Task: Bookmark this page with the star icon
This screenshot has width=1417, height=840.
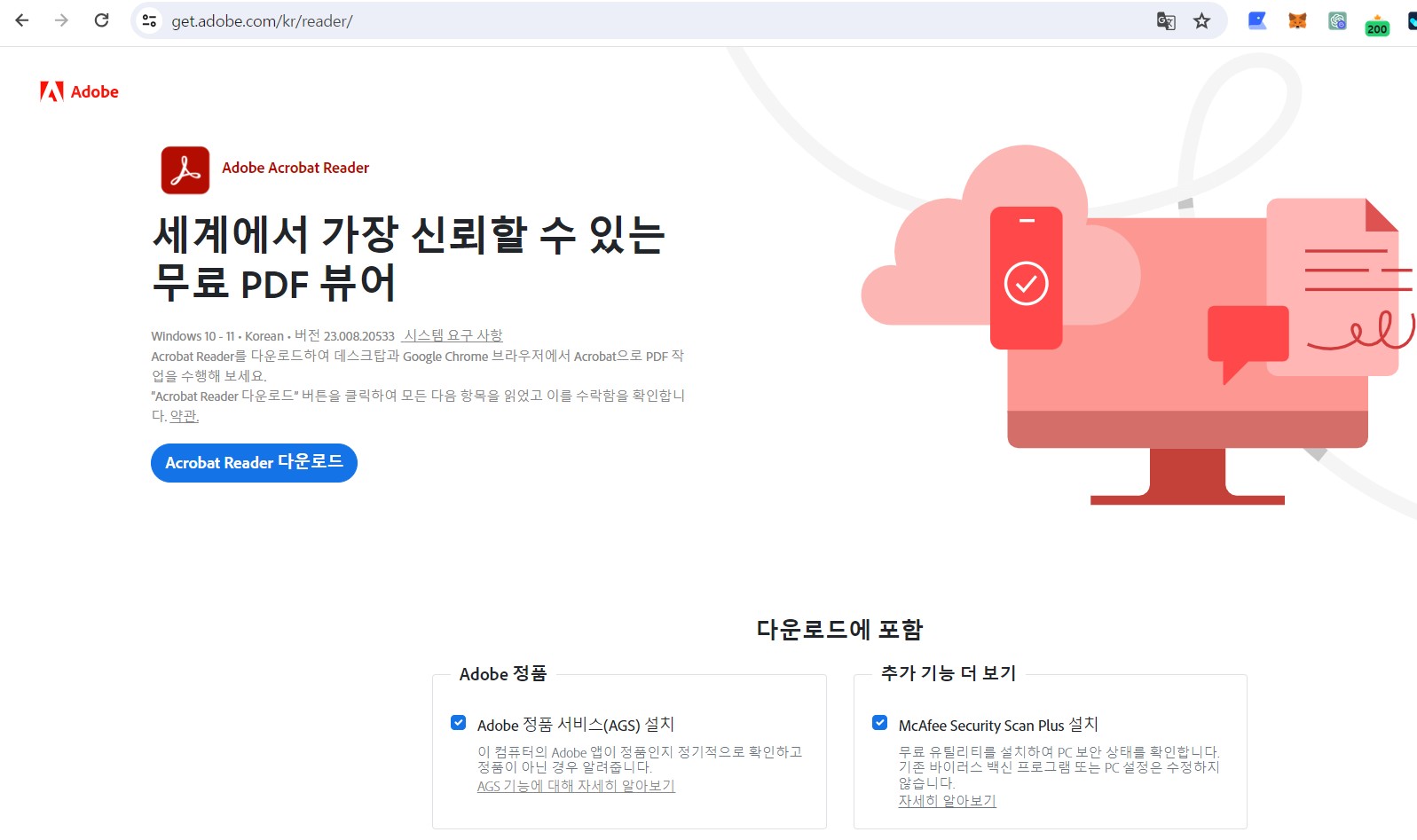Action: coord(1201,21)
